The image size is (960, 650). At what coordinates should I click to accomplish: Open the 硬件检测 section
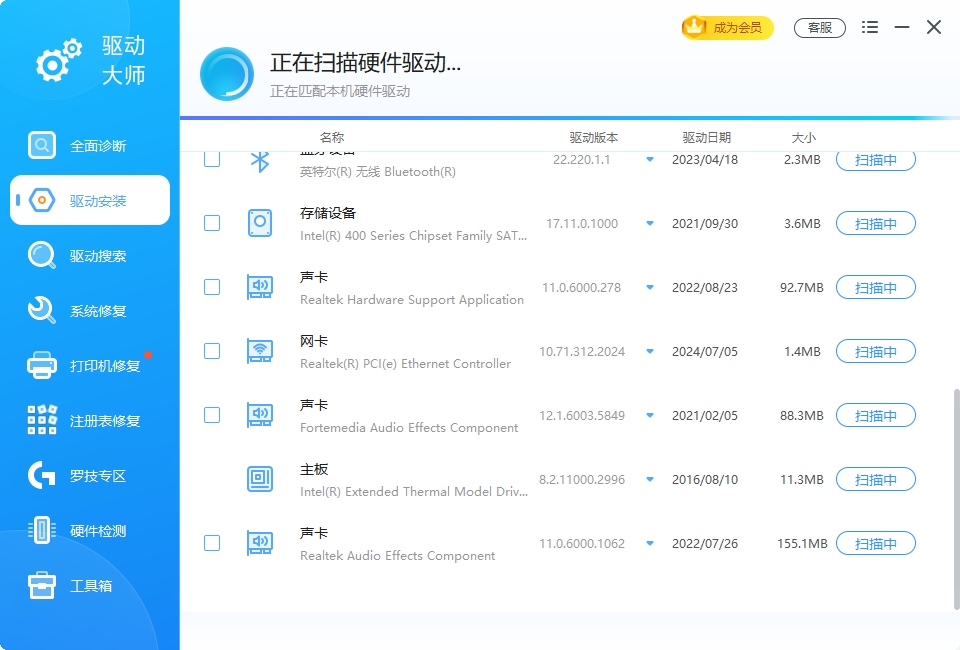(x=90, y=531)
